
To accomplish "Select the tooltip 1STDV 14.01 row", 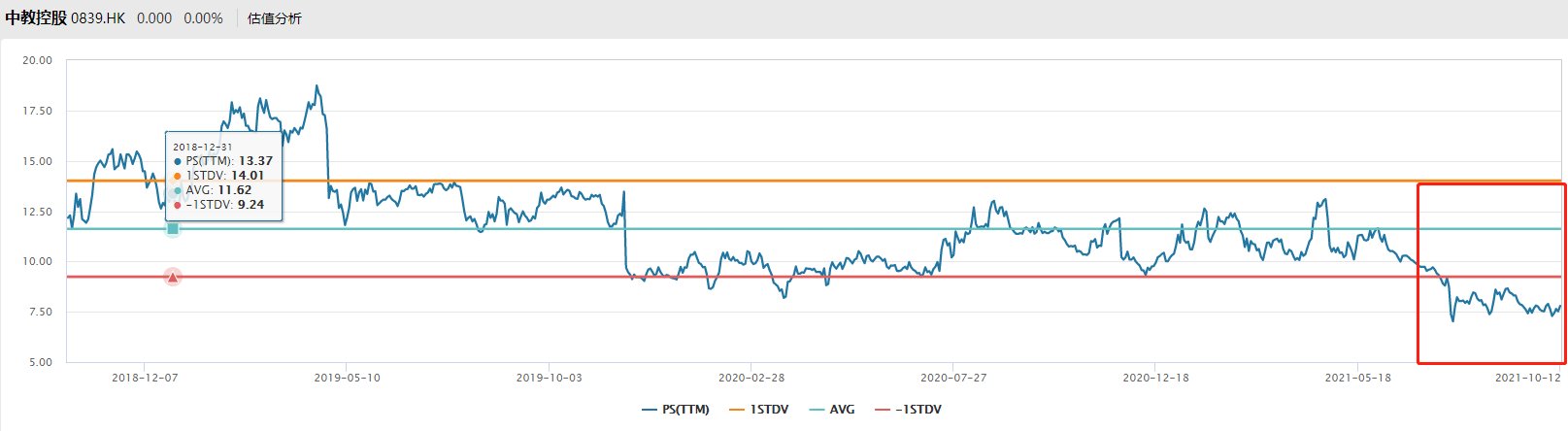I will point(218,176).
